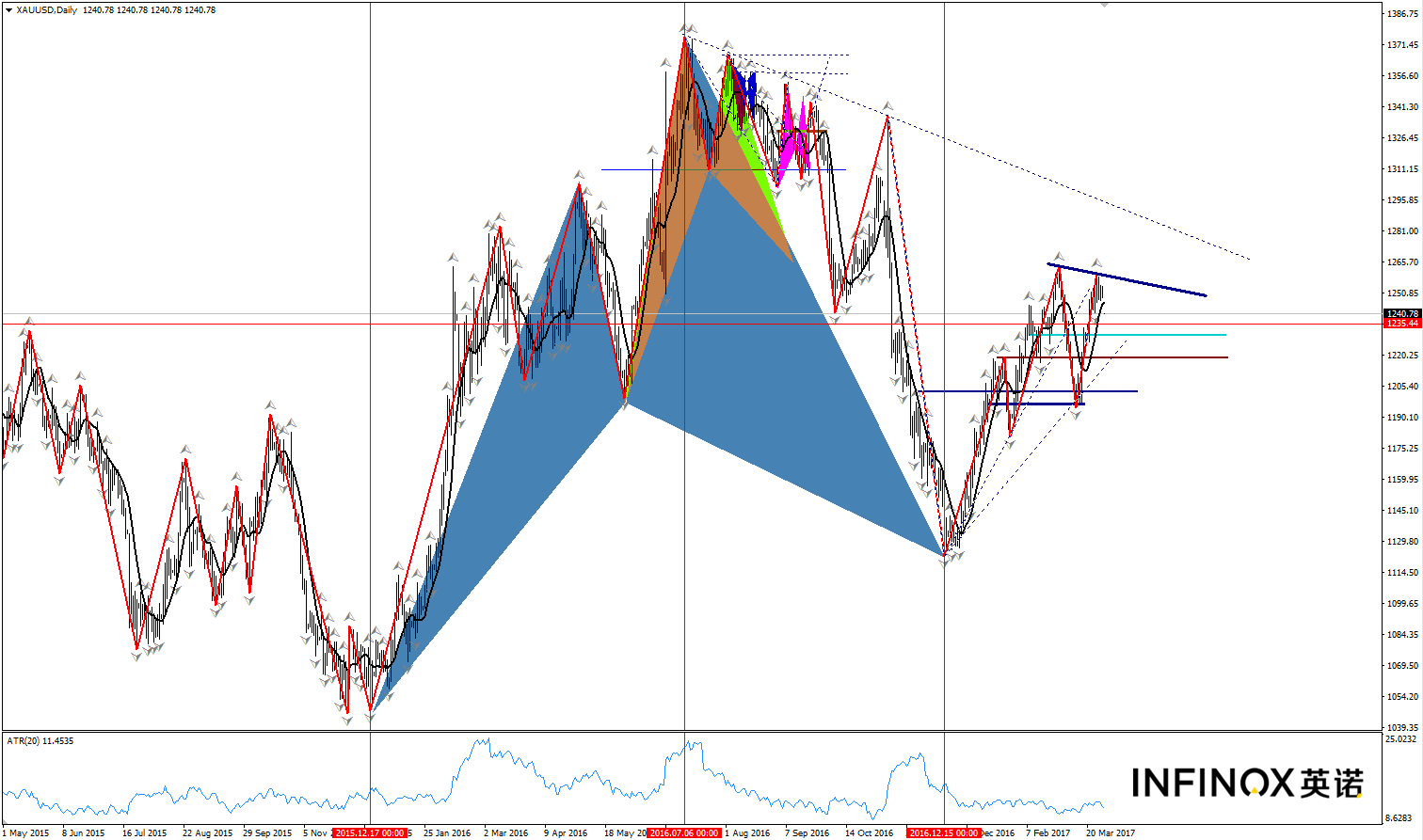Click the 29 Sep 2015 date label

coord(267,832)
